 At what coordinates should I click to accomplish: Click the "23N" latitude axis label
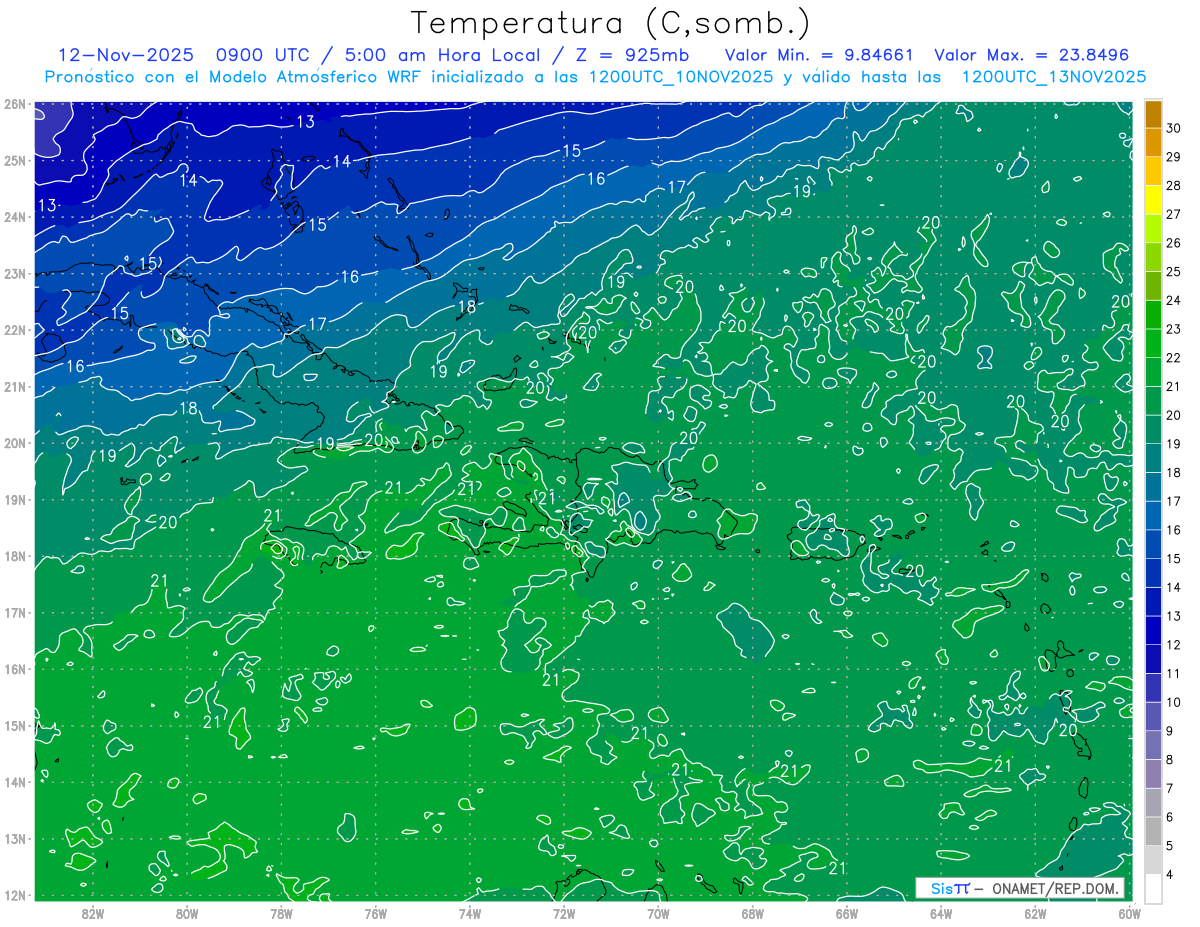15,273
